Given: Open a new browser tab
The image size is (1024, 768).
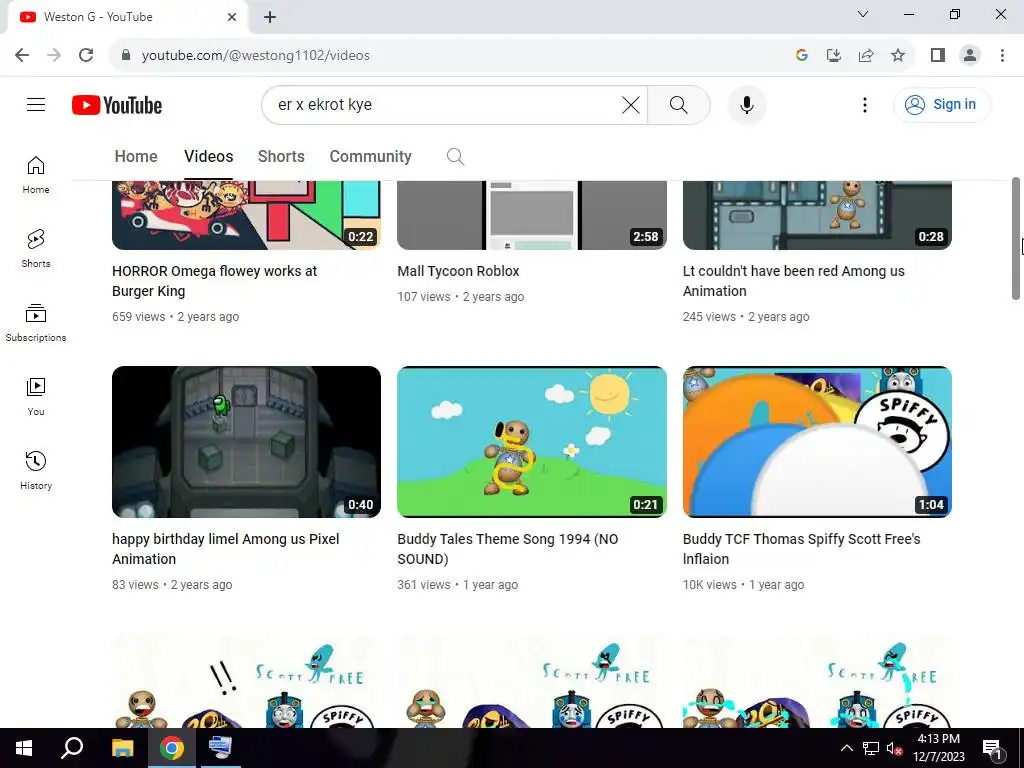Looking at the screenshot, I should point(270,17).
